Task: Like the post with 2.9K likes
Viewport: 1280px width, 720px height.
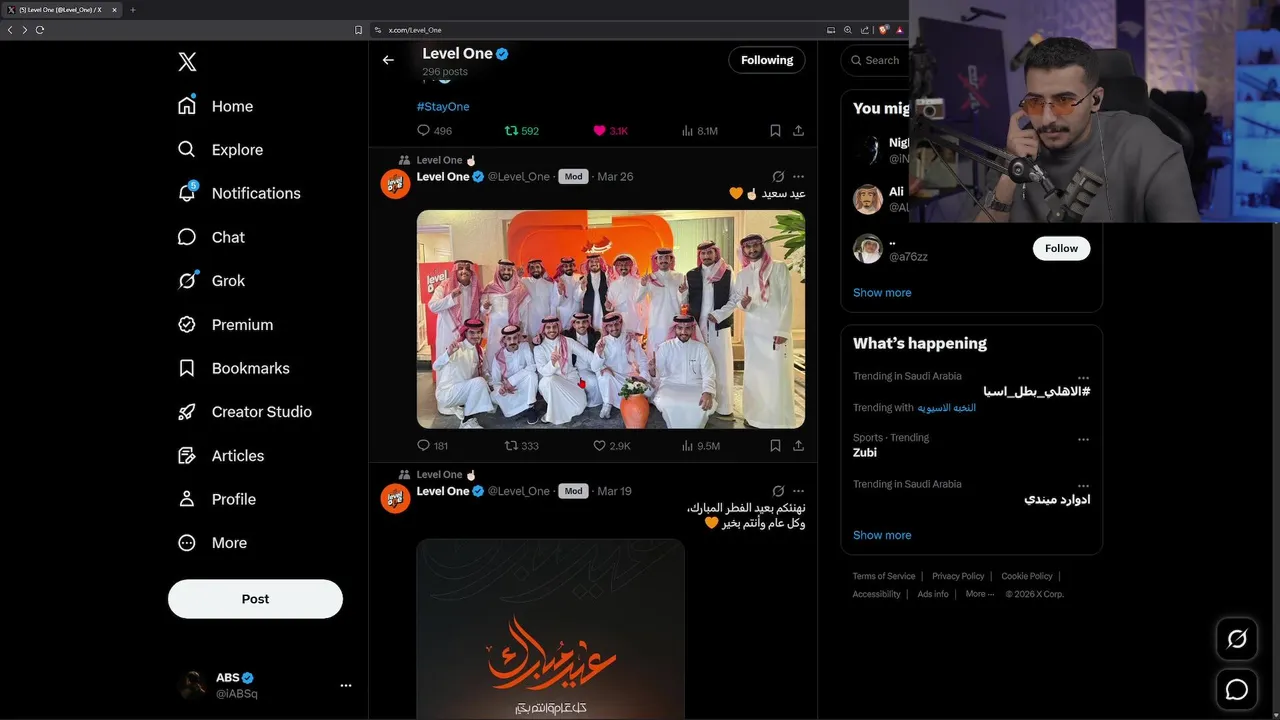Action: pyautogui.click(x=611, y=446)
